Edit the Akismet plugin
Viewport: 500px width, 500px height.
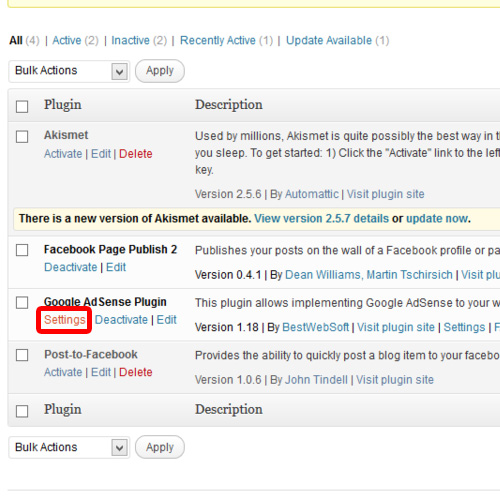pos(101,154)
